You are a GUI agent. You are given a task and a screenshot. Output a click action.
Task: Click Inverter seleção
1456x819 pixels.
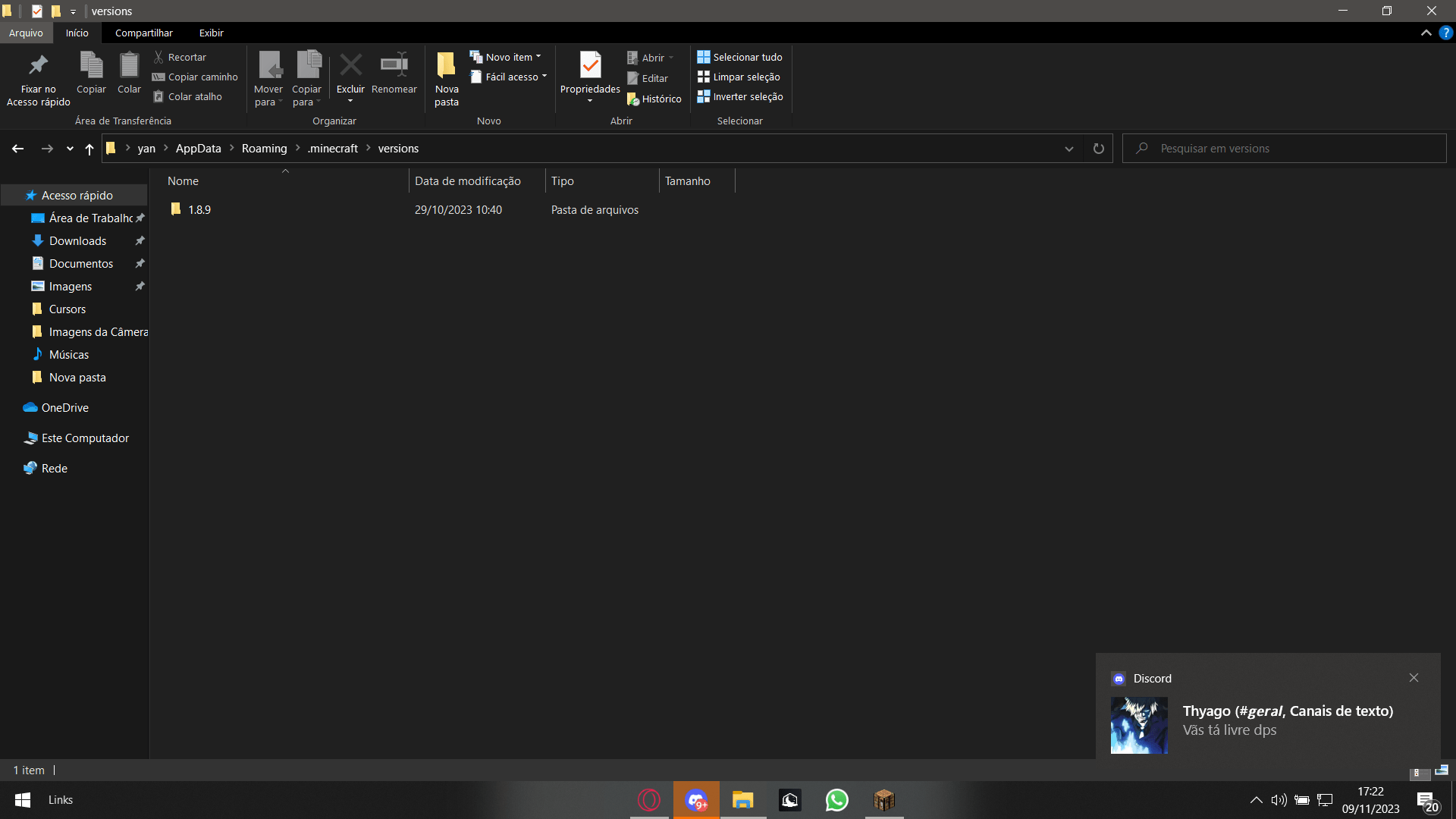point(740,96)
